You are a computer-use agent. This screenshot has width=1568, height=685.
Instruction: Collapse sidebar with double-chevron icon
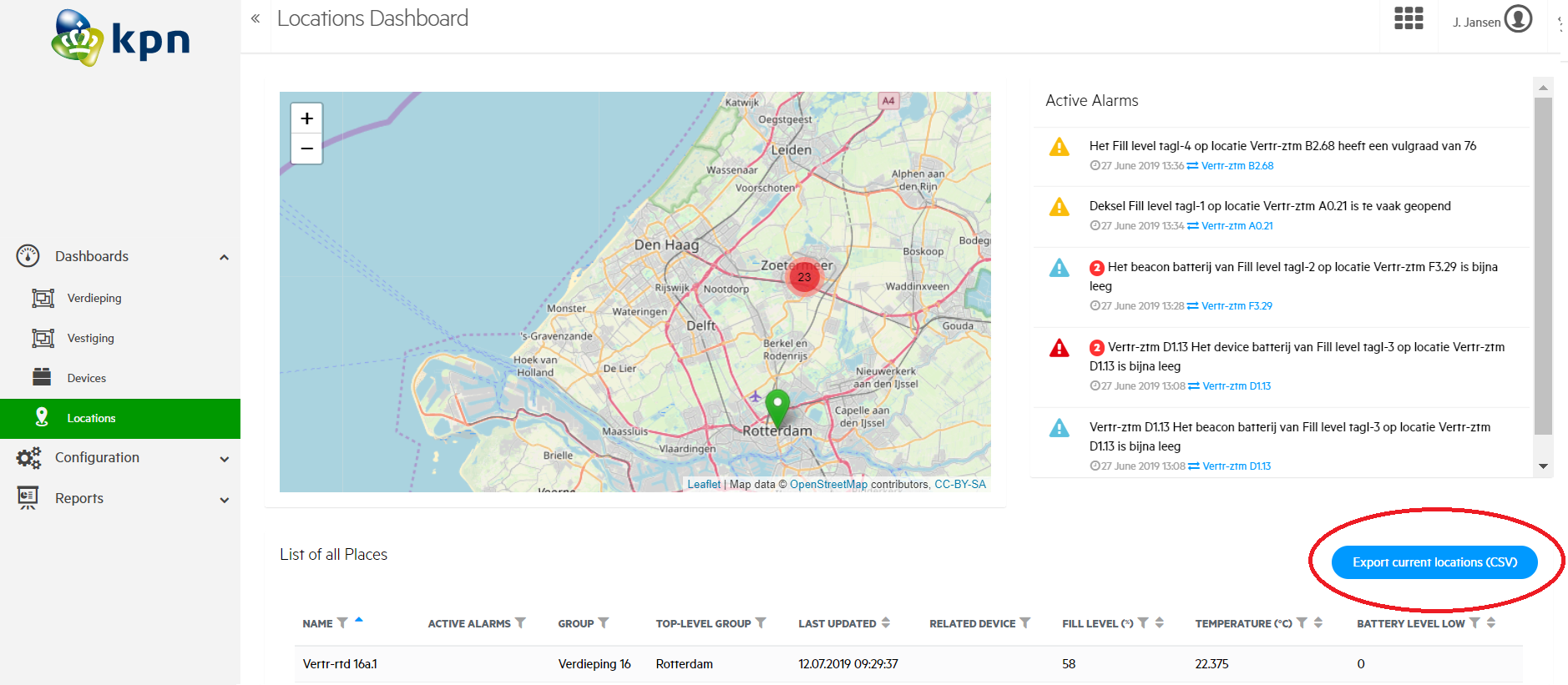[255, 18]
